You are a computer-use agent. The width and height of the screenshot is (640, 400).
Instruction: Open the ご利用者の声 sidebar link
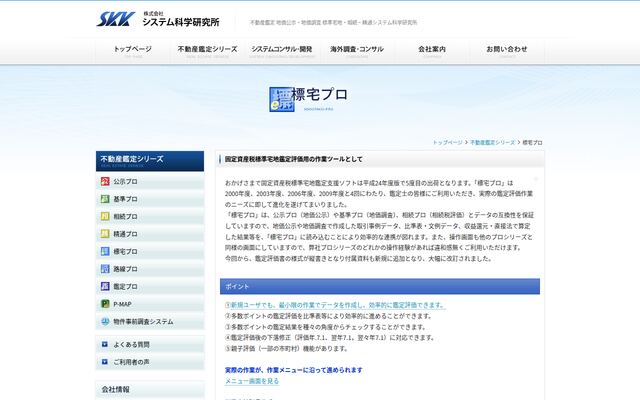click(150, 362)
